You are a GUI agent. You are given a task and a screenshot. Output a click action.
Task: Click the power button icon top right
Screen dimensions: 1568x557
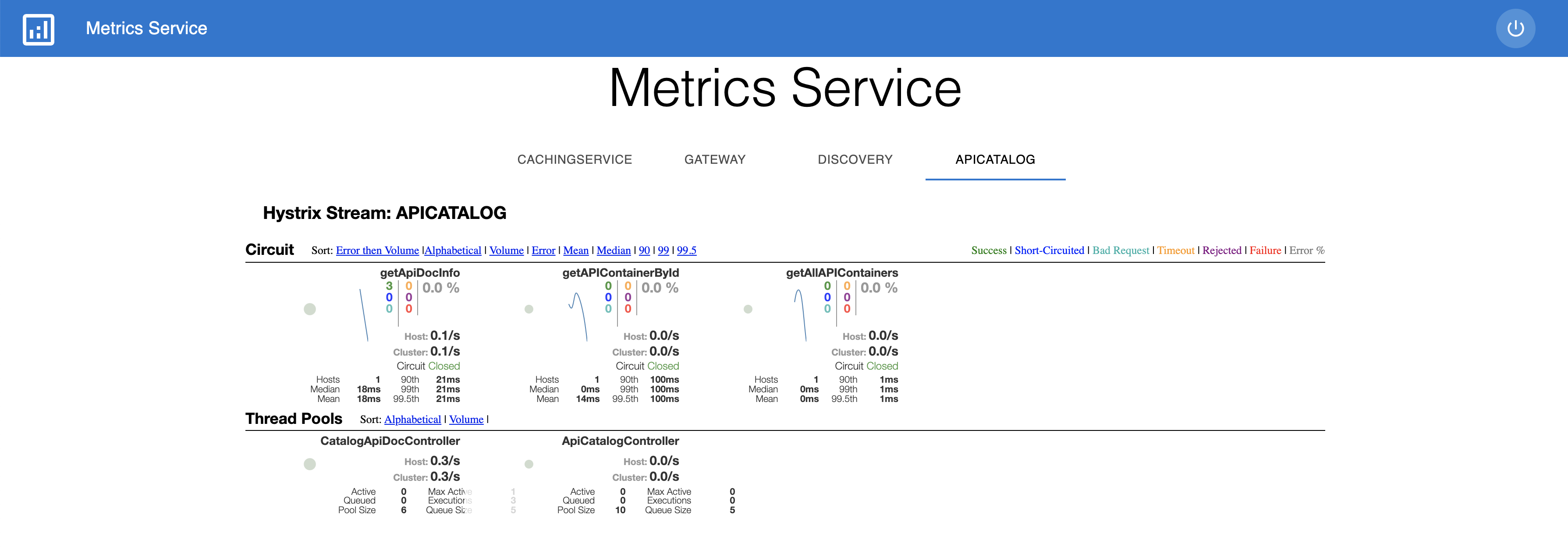(1516, 28)
